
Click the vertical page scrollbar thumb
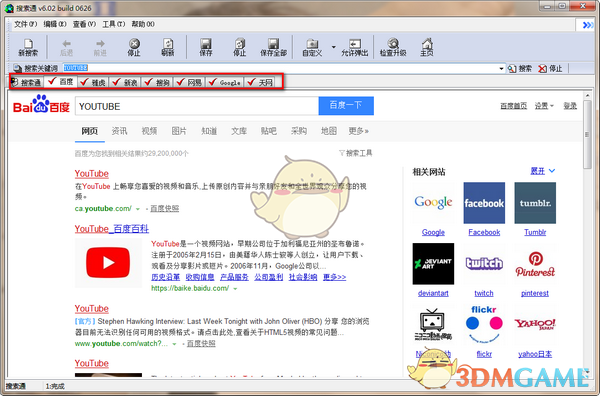[587, 134]
